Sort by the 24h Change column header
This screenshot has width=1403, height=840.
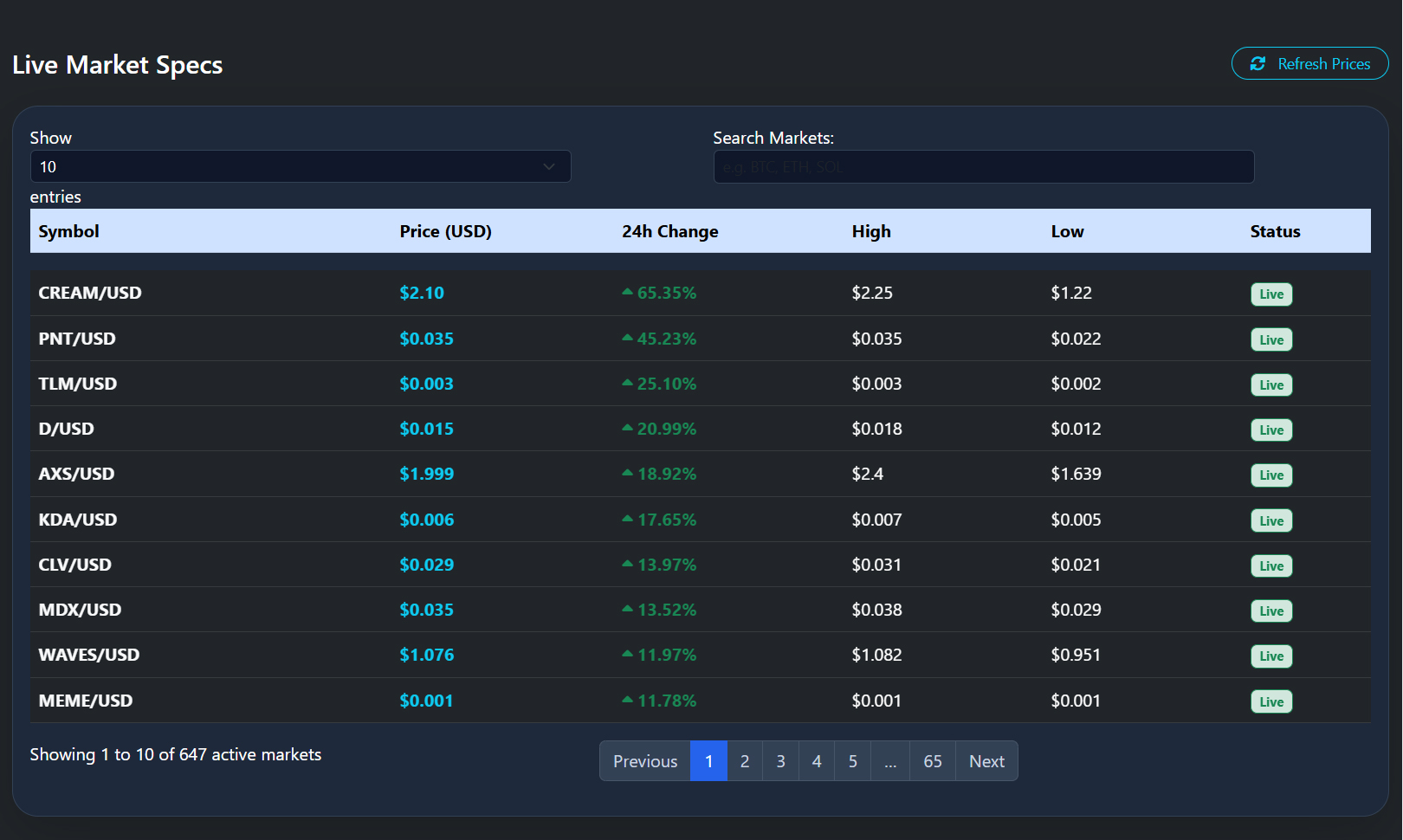pyautogui.click(x=669, y=231)
